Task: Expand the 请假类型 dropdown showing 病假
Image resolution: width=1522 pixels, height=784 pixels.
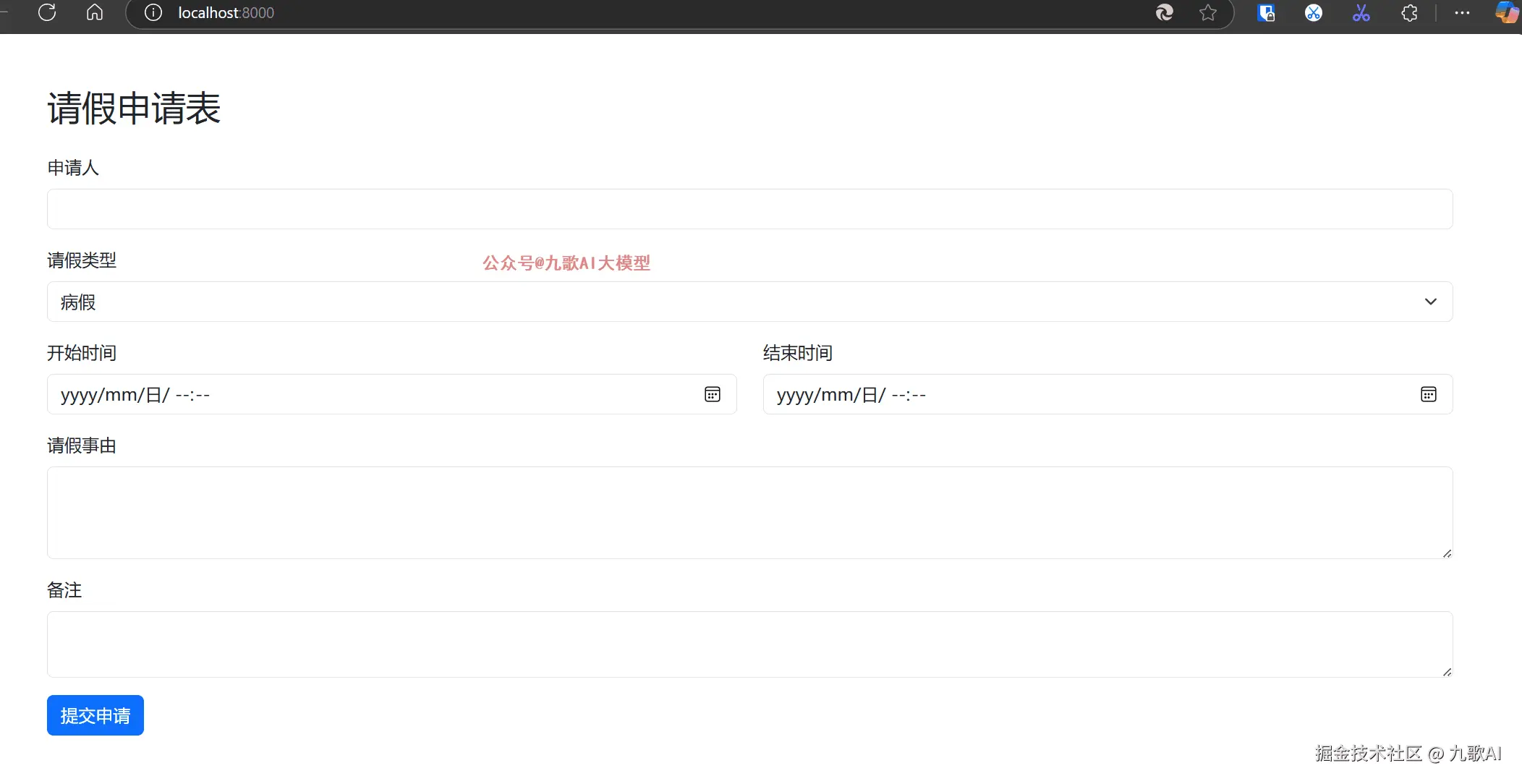Action: [749, 302]
